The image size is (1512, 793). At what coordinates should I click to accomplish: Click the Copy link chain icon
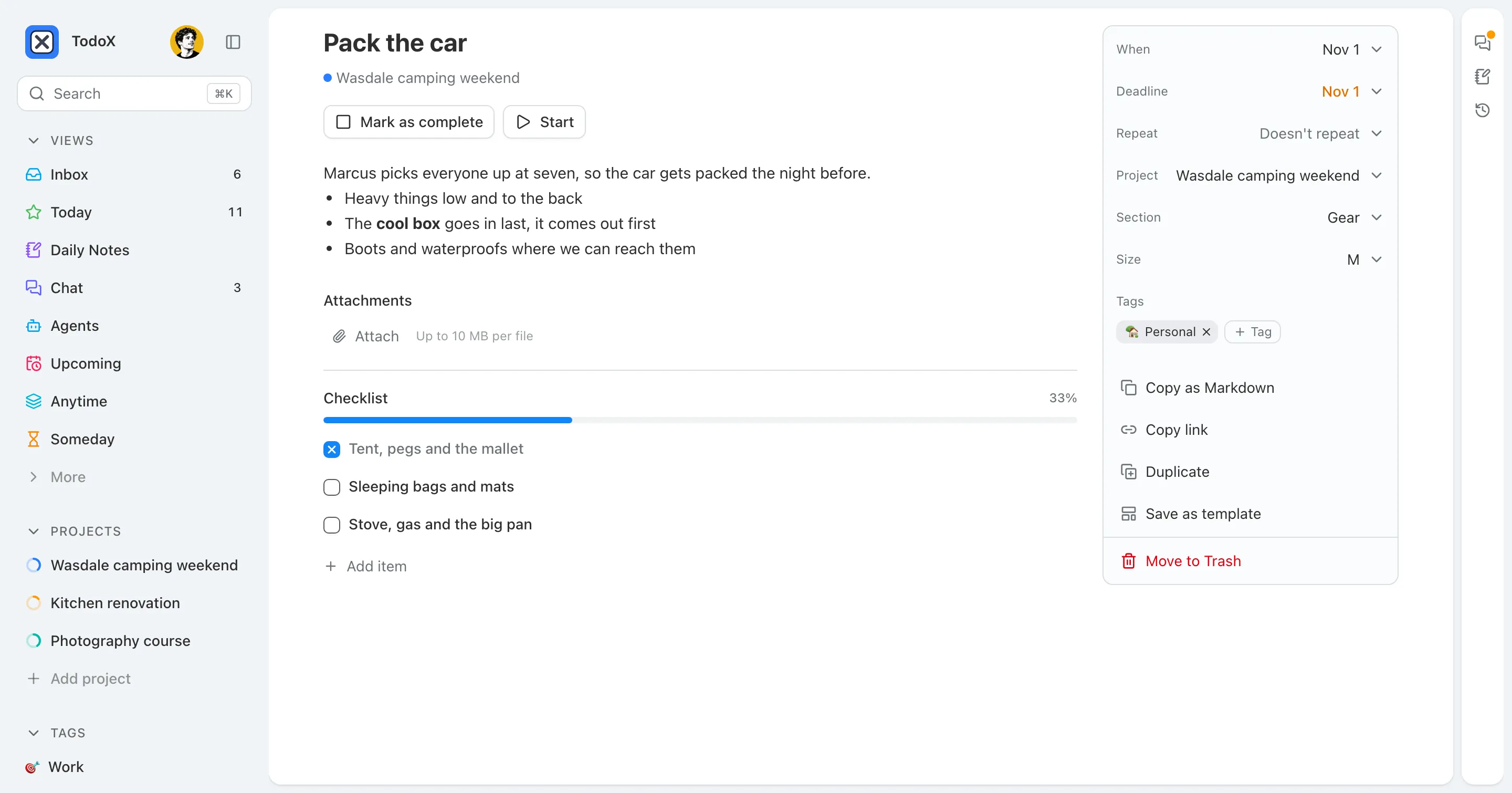(x=1128, y=430)
